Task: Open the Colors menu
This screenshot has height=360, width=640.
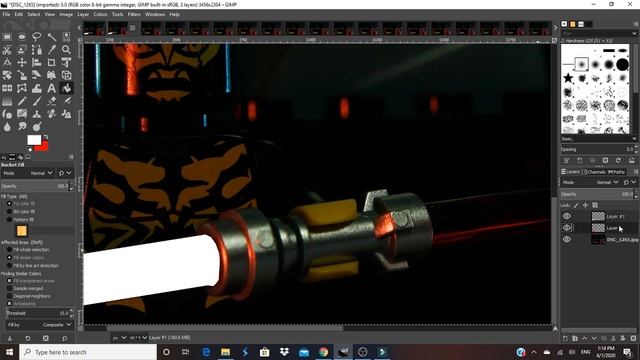Action: pyautogui.click(x=100, y=14)
